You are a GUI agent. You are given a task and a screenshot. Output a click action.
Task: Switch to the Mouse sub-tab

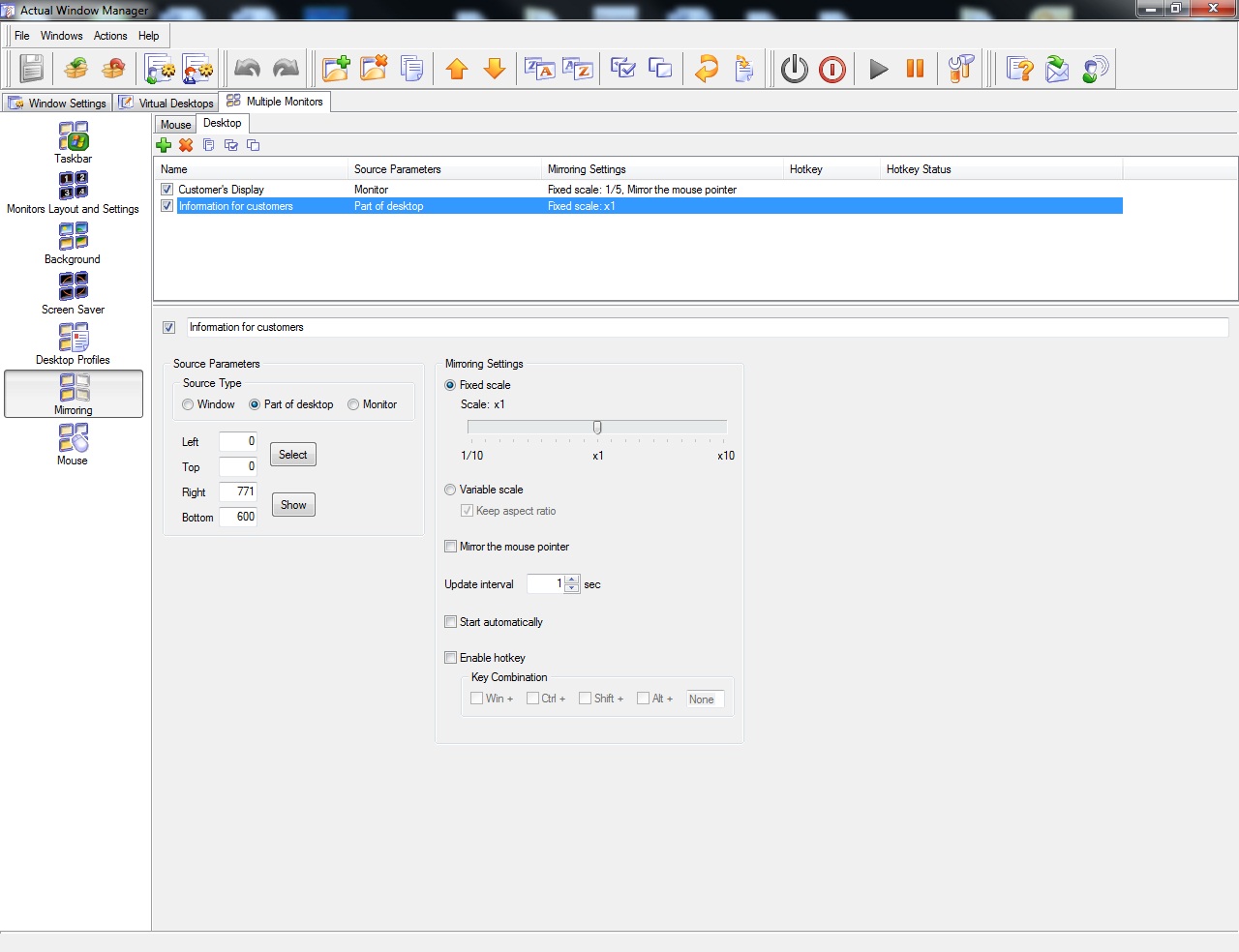point(175,125)
